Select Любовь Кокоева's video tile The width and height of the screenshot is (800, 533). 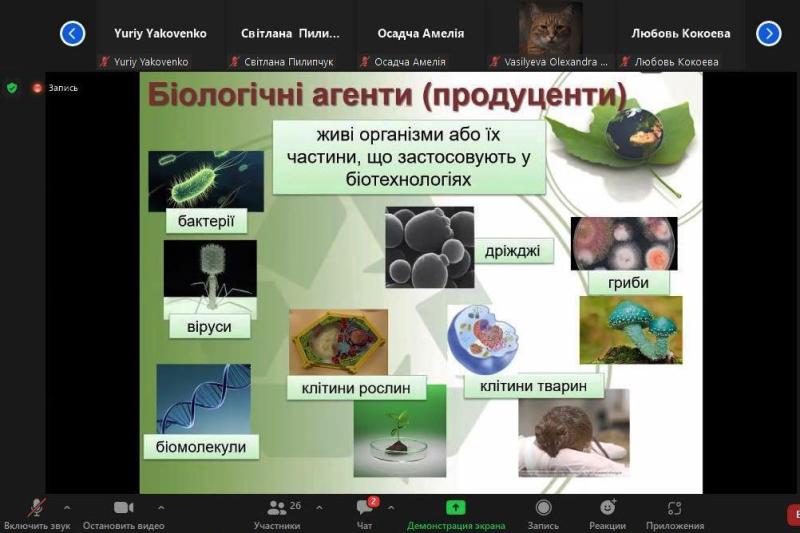tap(681, 34)
